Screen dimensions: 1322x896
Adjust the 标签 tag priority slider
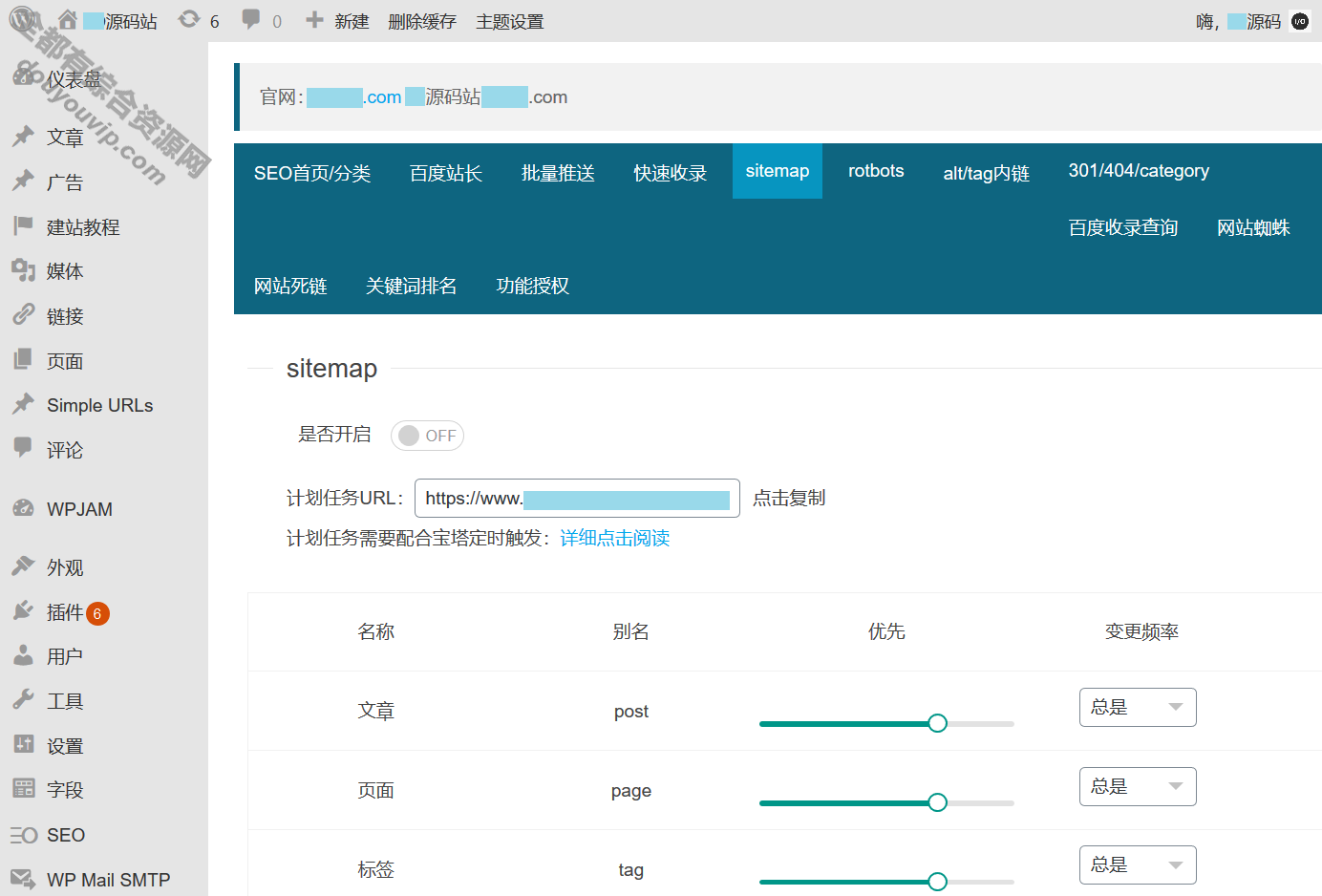(886, 882)
